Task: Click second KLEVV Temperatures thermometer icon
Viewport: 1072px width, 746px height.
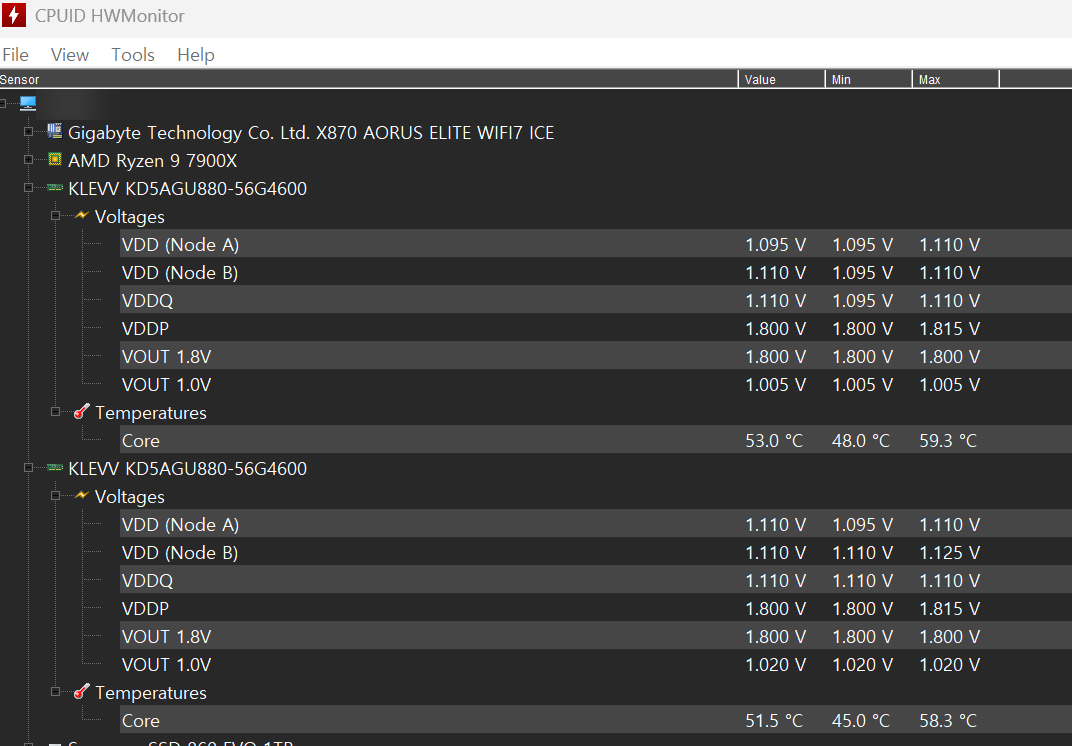Action: point(81,691)
